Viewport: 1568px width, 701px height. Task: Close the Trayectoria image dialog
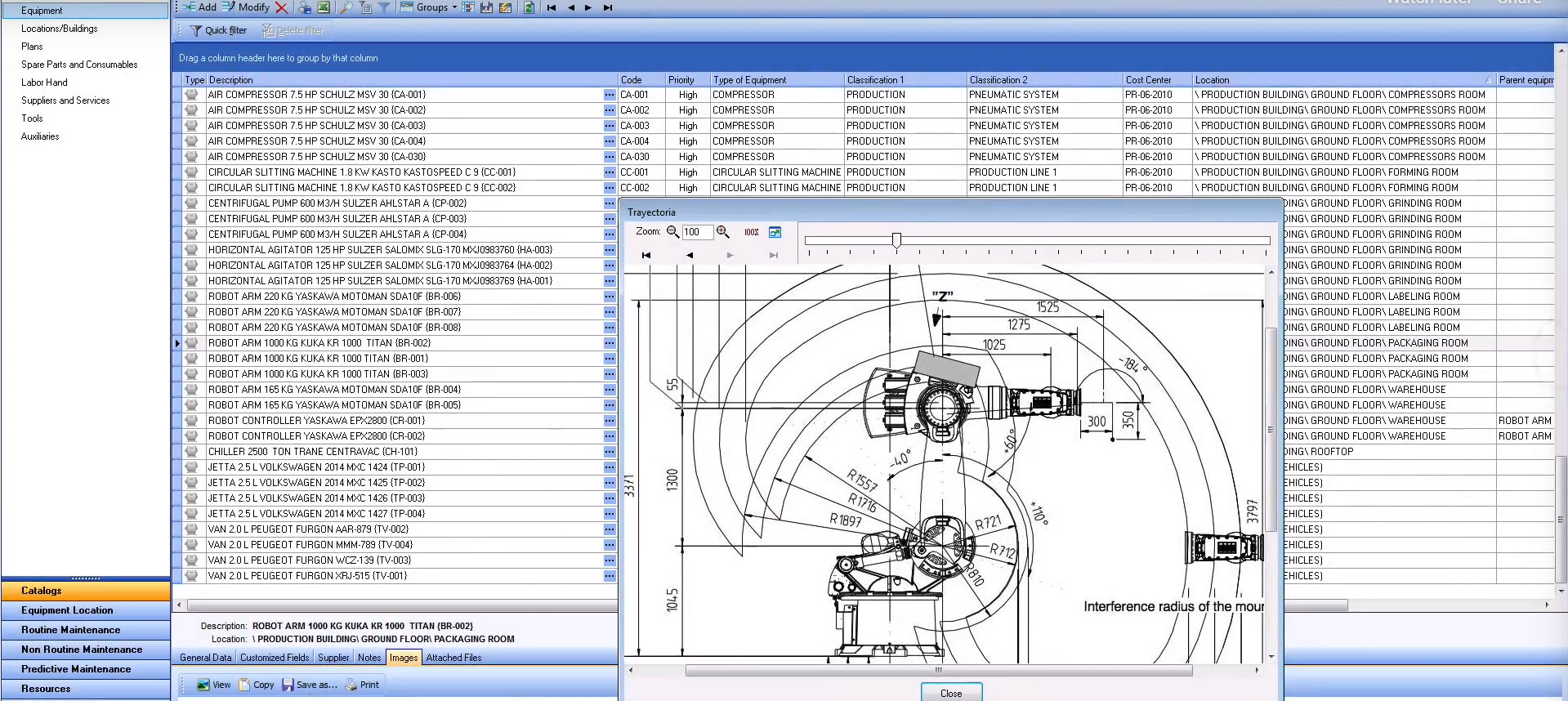point(951,693)
